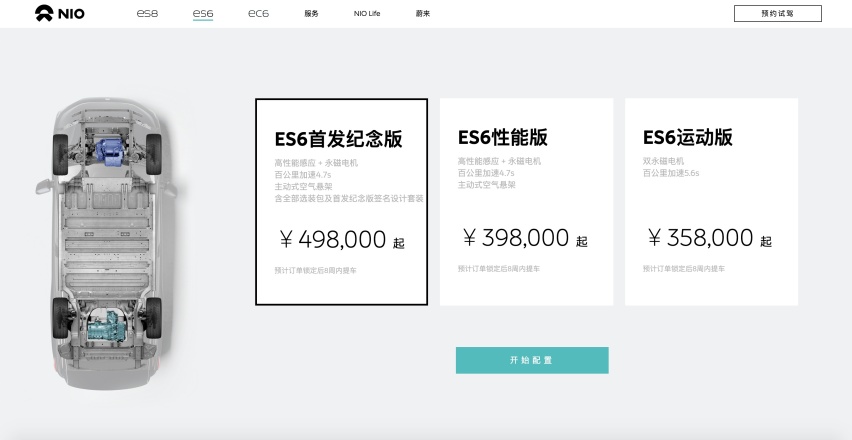This screenshot has width=852, height=440.
Task: Click the NIO logo in header
Action: 60,13
